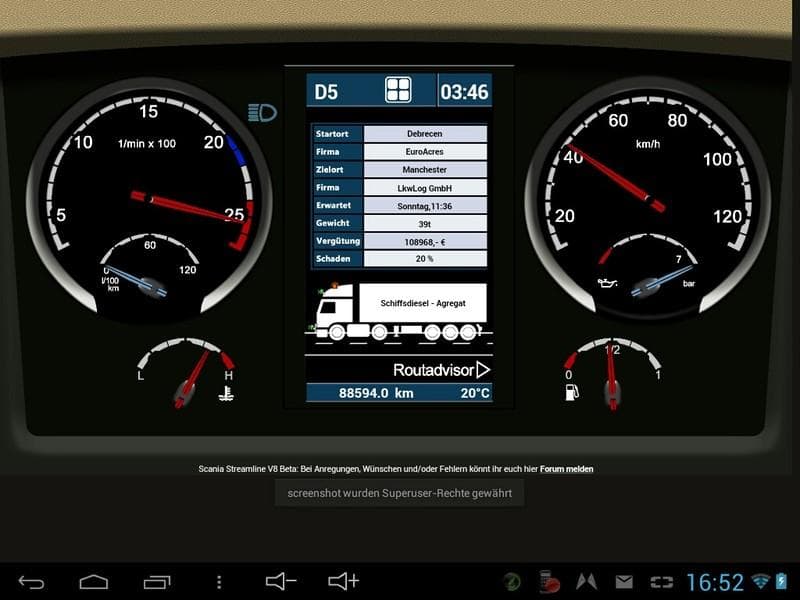Tap the battery status icon
Screen dimensions: 800x600
click(x=781, y=581)
